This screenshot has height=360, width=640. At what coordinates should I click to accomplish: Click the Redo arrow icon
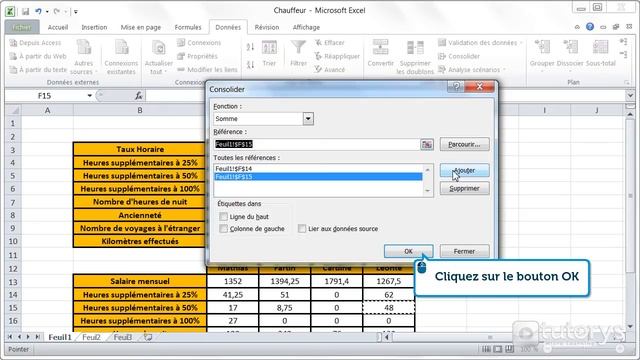point(56,11)
